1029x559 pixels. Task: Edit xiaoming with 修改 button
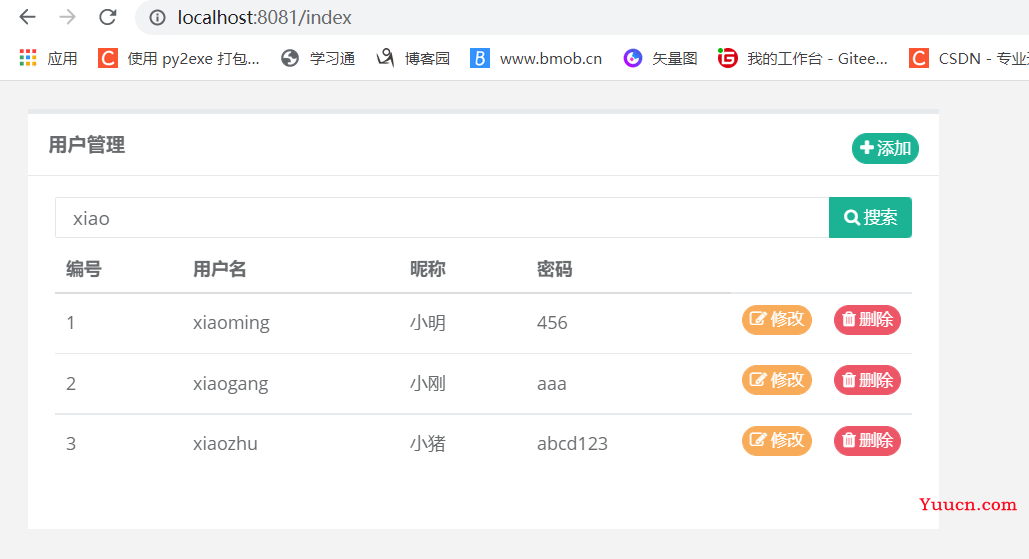(x=777, y=320)
